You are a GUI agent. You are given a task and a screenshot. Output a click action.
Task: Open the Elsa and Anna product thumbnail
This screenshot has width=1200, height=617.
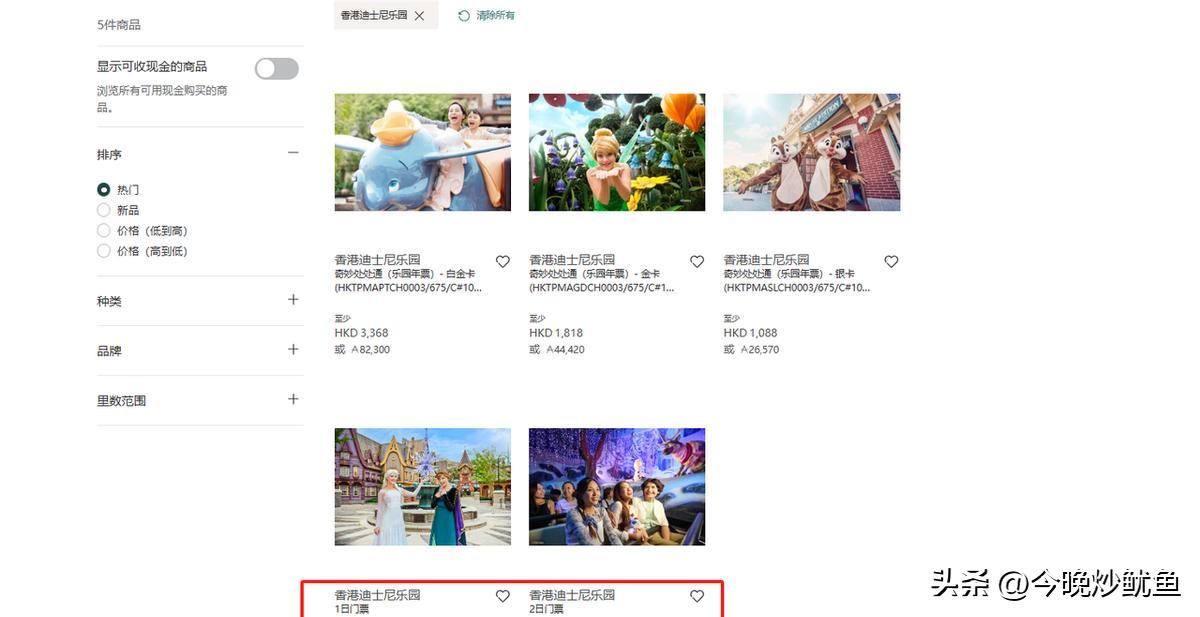pos(423,487)
